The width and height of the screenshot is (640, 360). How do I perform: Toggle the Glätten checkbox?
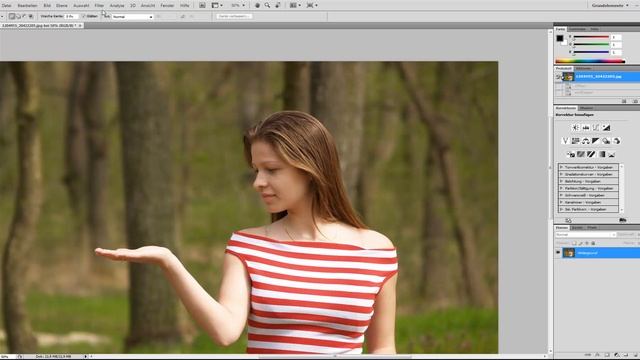[x=84, y=16]
